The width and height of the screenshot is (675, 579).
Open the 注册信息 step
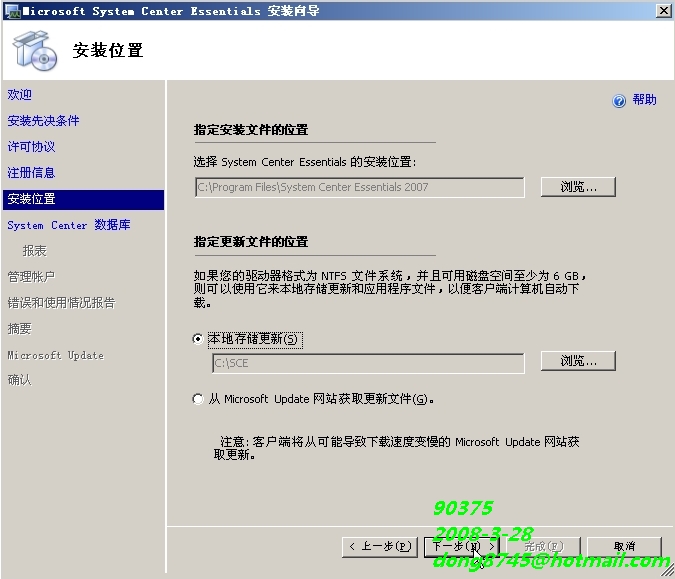click(x=31, y=173)
